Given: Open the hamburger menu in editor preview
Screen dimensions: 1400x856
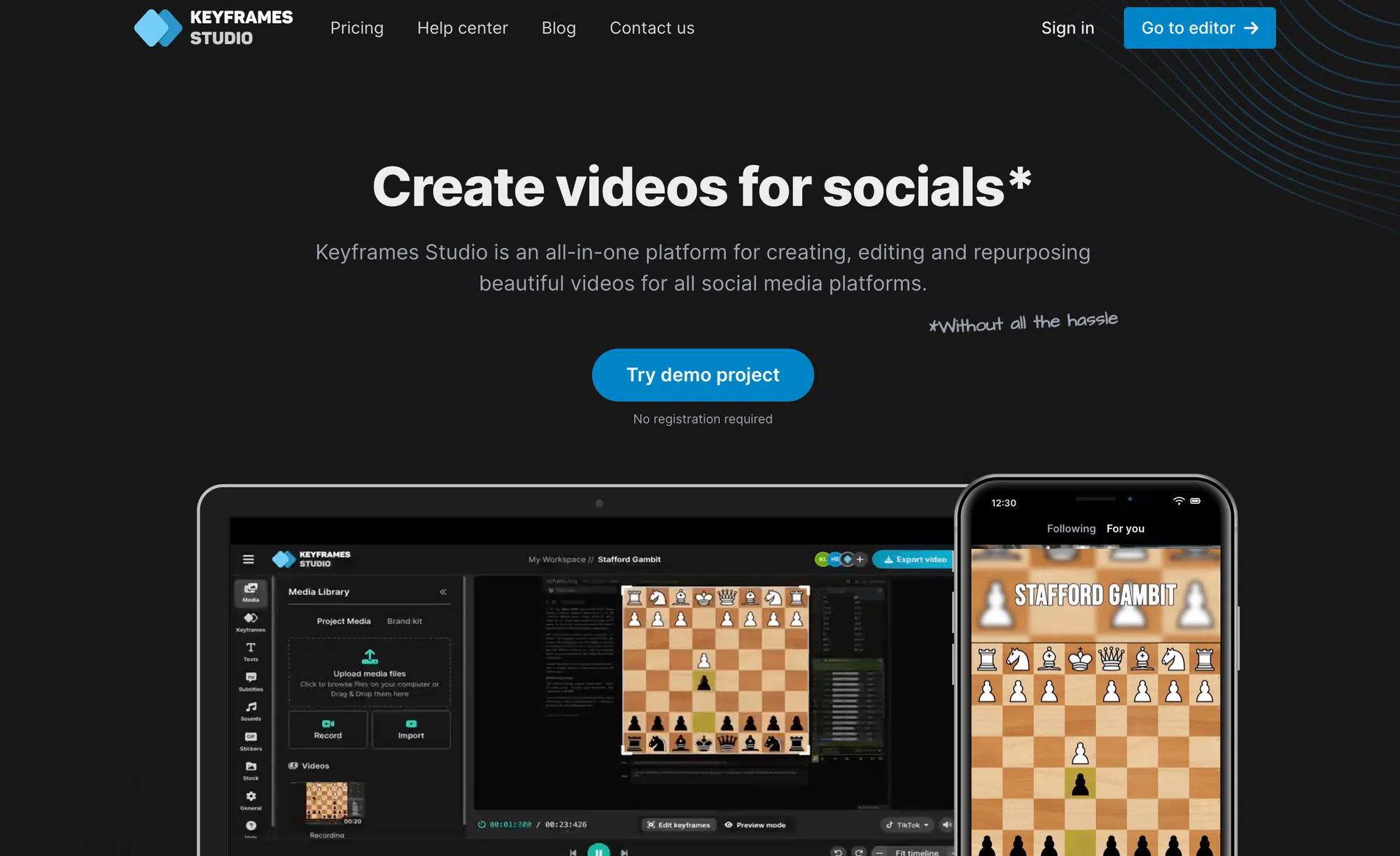Looking at the screenshot, I should 248,559.
